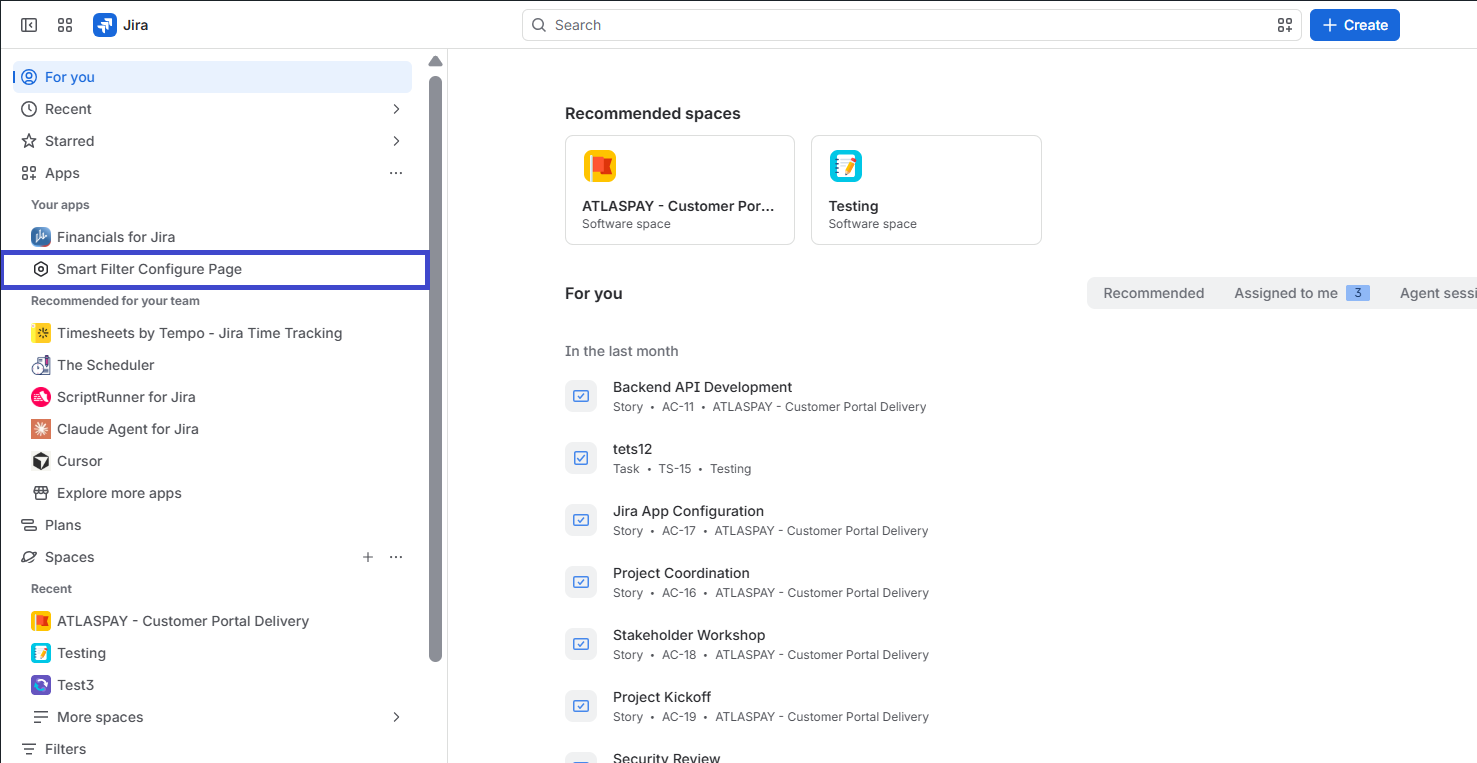Open Smart Filter Configure Page
This screenshot has height=763, width=1477.
click(215, 270)
